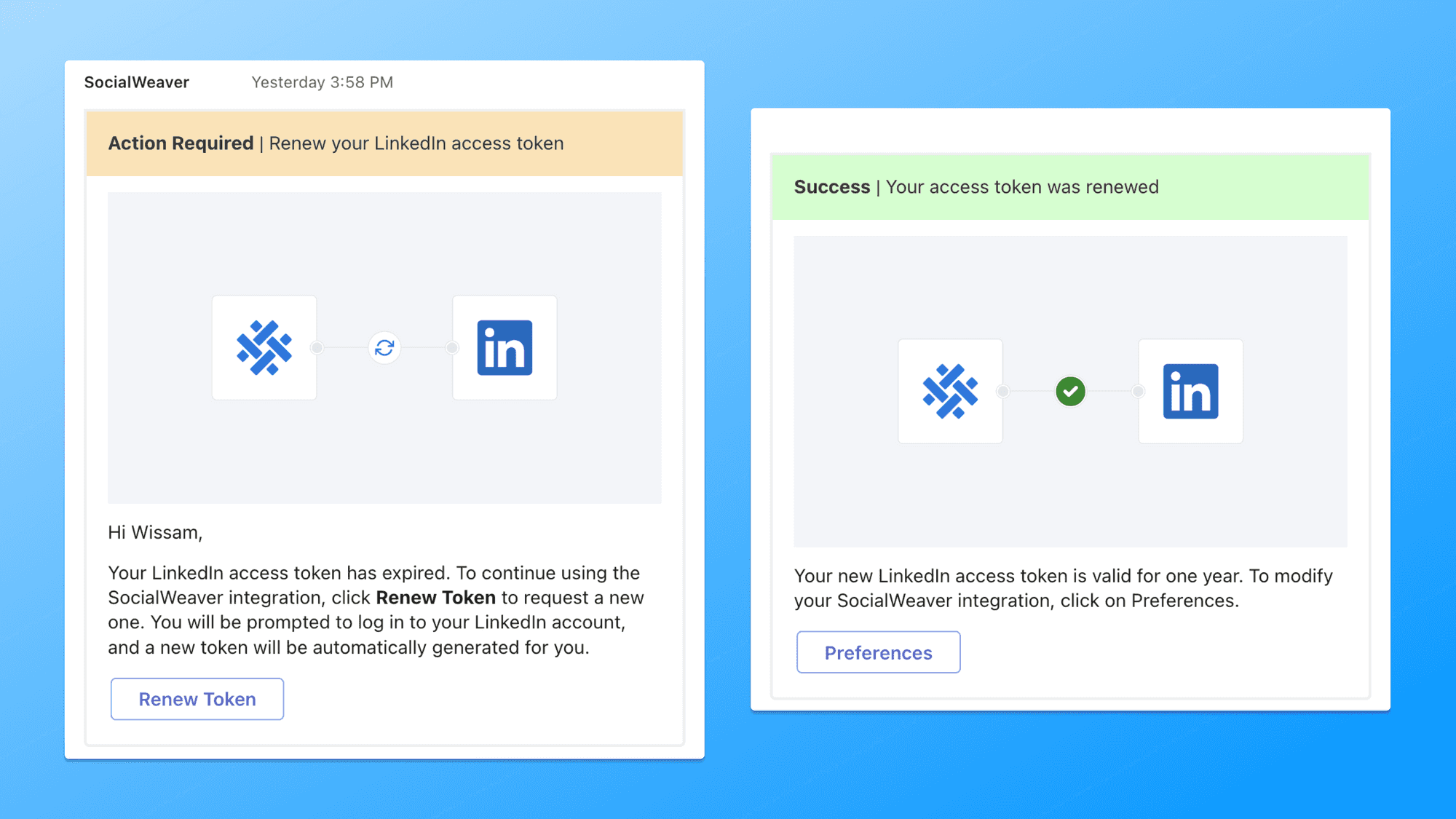Viewport: 1456px width, 819px height.
Task: Click the LinkedIn logo in the Success card
Action: [x=1190, y=391]
